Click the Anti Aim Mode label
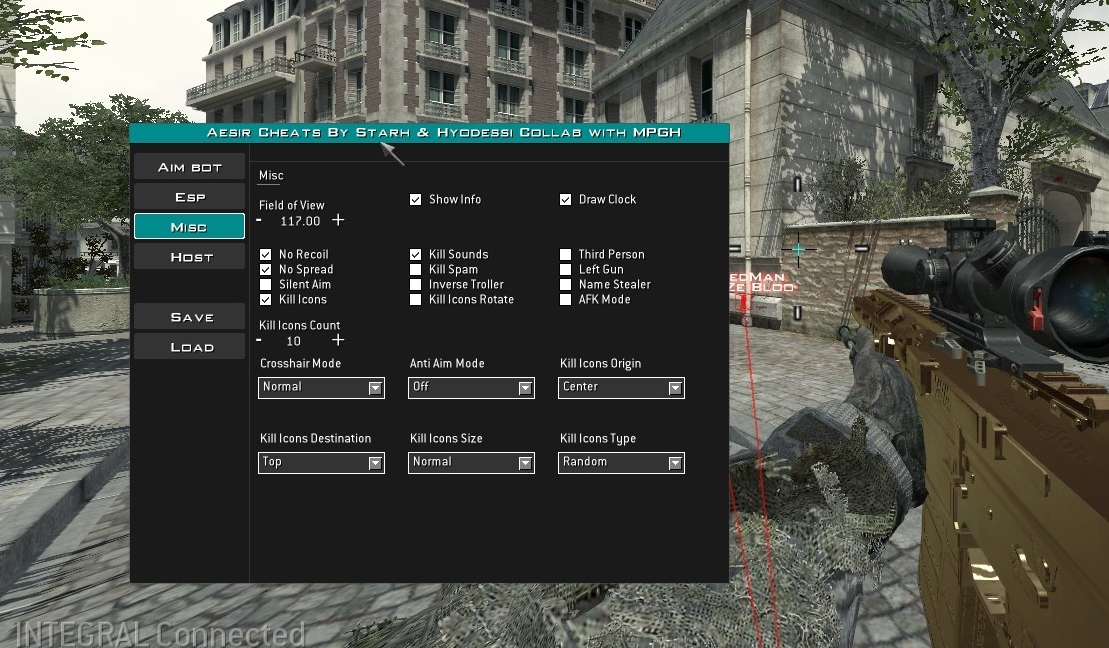The image size is (1109, 648). pyautogui.click(x=447, y=364)
